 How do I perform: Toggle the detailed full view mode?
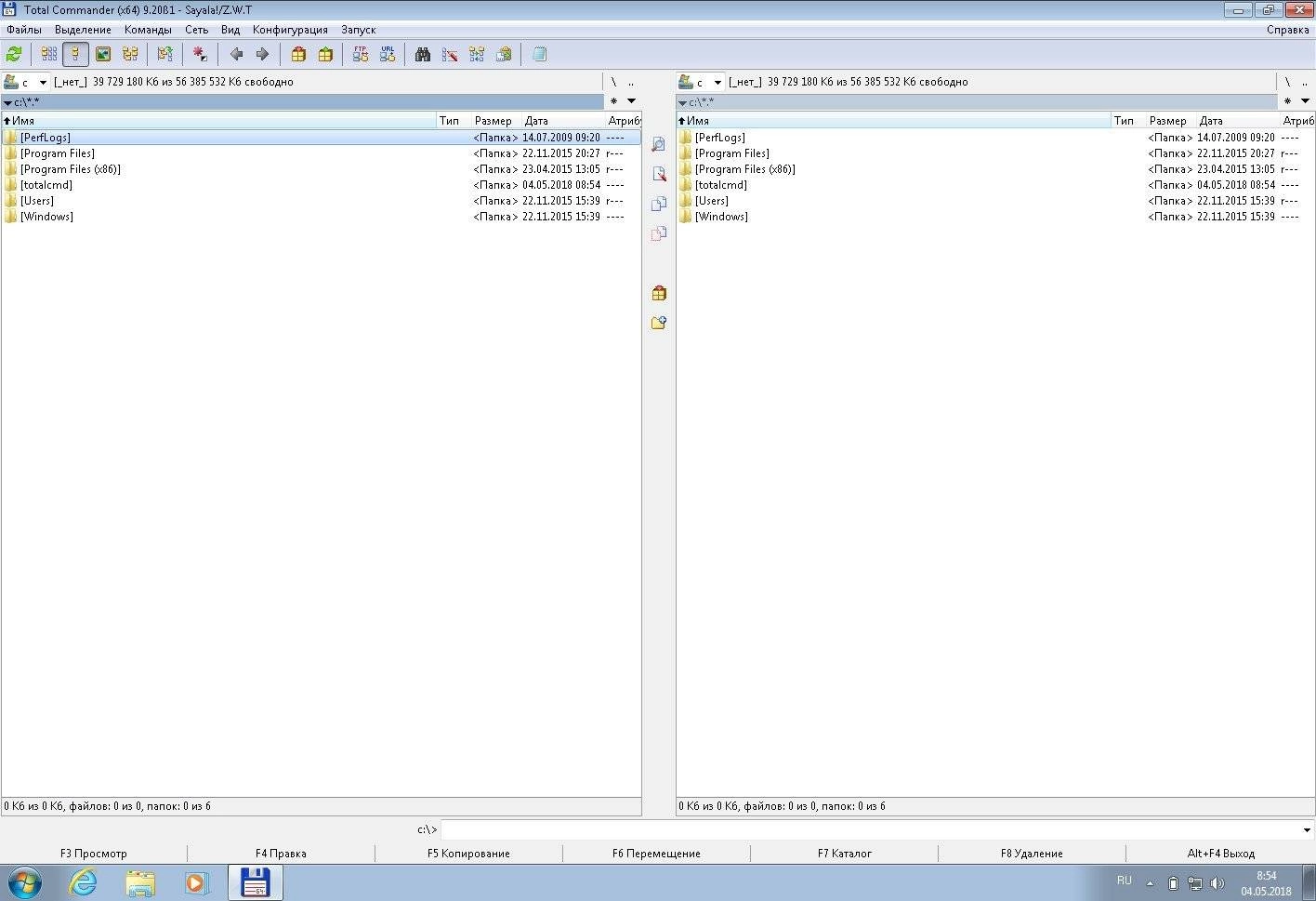[76, 54]
